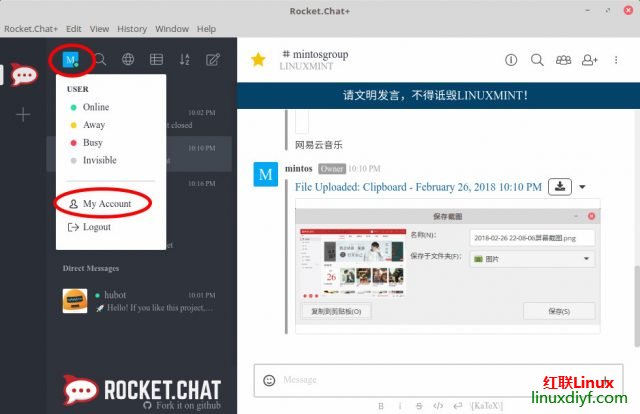Open the History menu
Viewport: 640px width, 414px height.
[132, 29]
